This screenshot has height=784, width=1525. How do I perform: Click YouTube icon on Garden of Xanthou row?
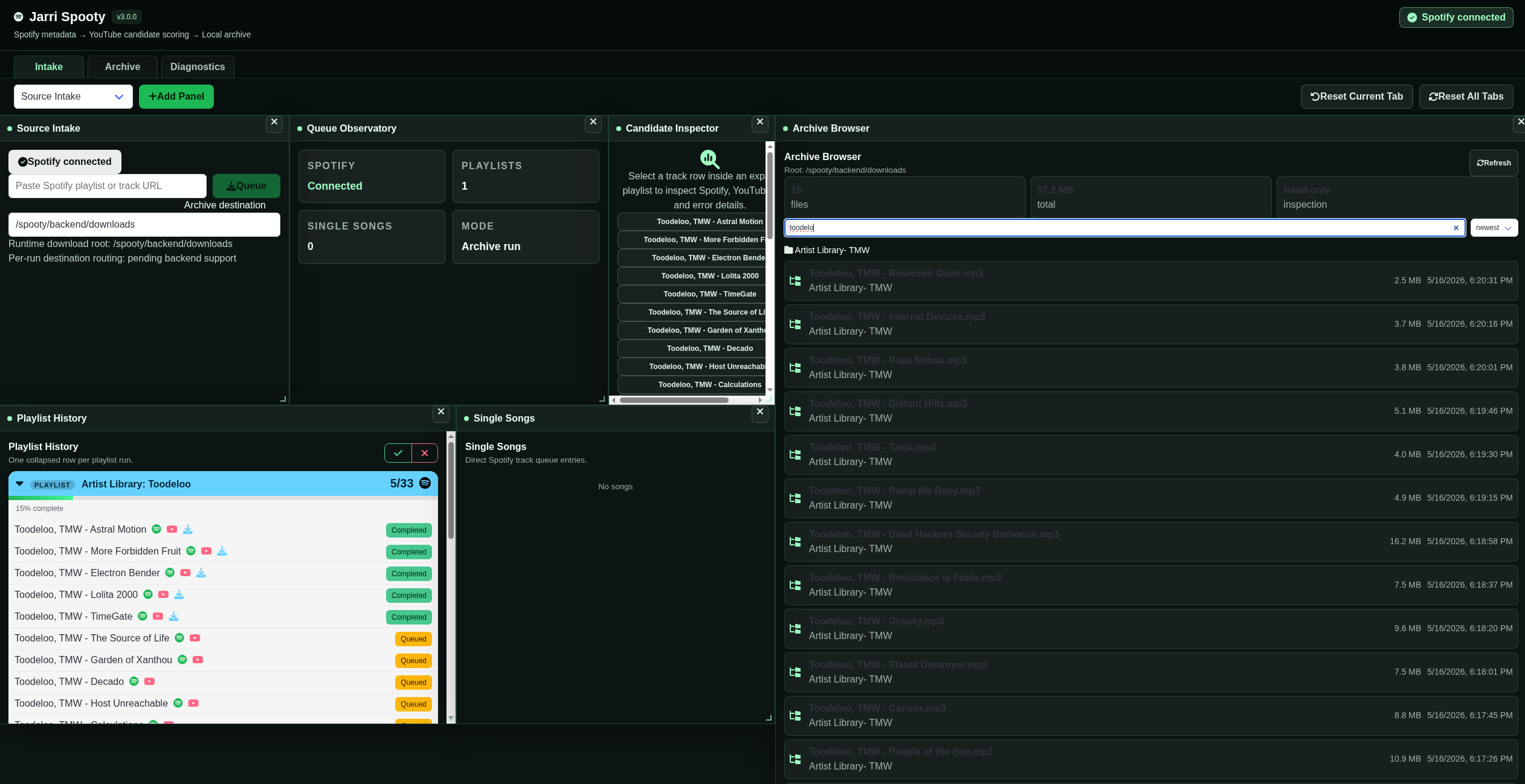click(198, 660)
